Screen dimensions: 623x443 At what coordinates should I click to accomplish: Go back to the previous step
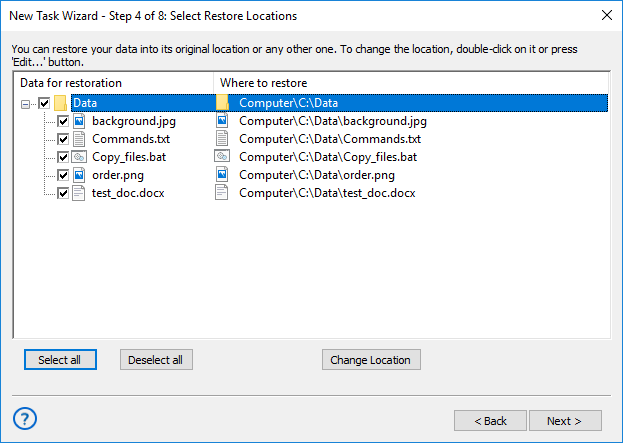tap(490, 420)
